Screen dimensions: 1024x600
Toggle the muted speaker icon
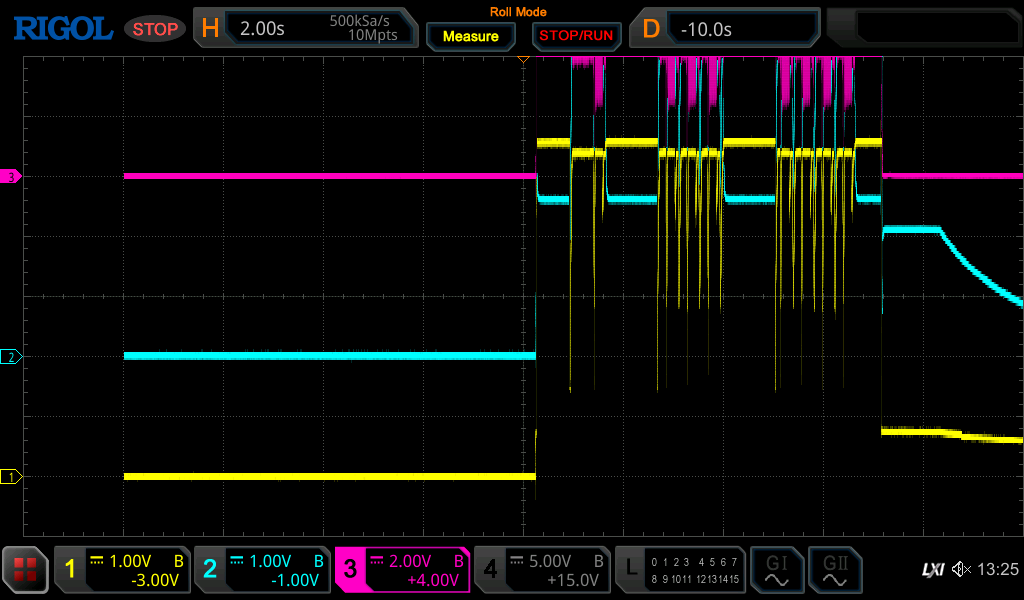point(961,569)
